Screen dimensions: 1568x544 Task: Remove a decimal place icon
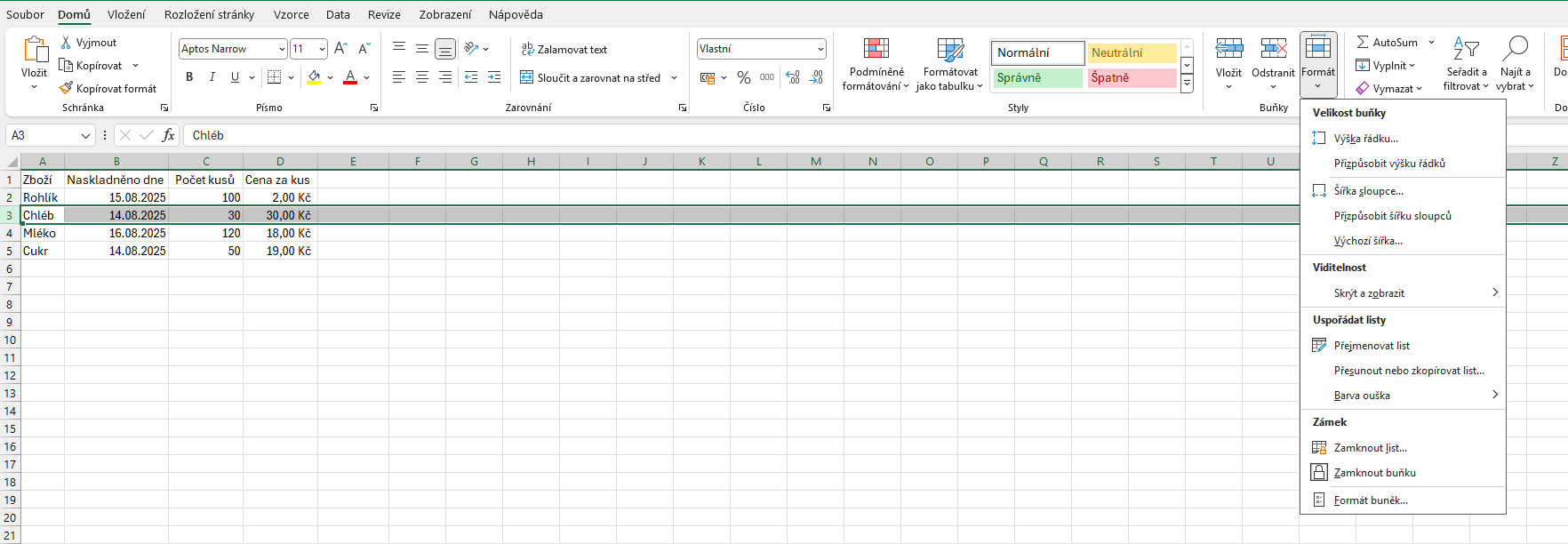tap(816, 77)
